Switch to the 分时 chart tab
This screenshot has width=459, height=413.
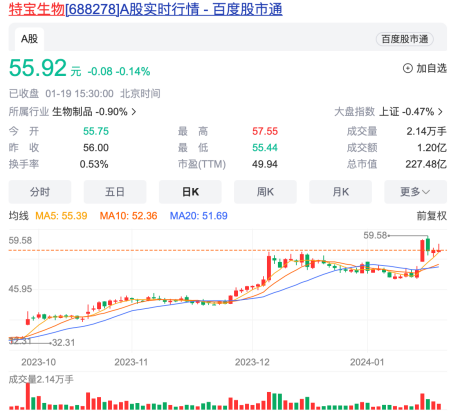pyautogui.click(x=40, y=192)
